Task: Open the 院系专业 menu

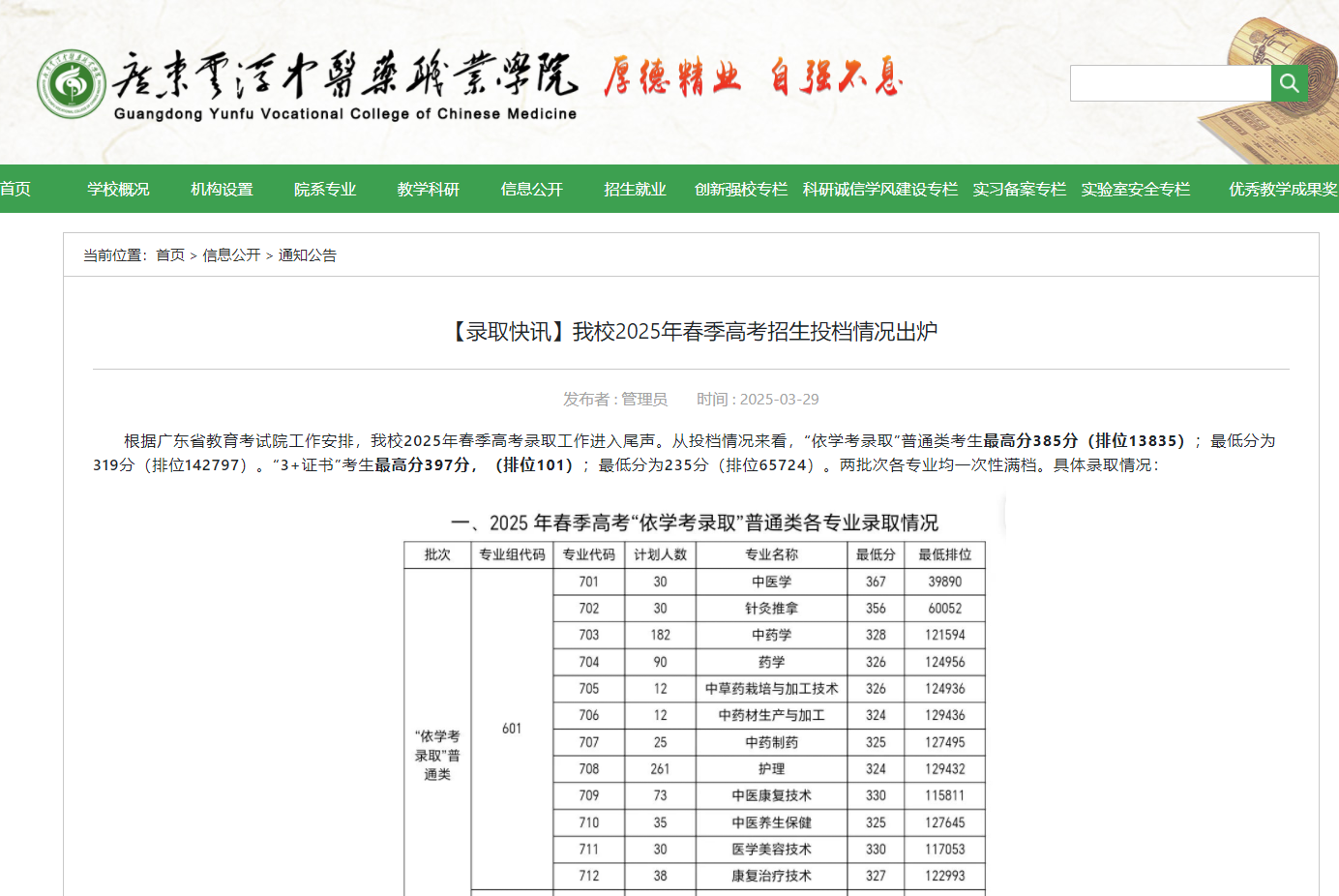Action: (x=325, y=190)
